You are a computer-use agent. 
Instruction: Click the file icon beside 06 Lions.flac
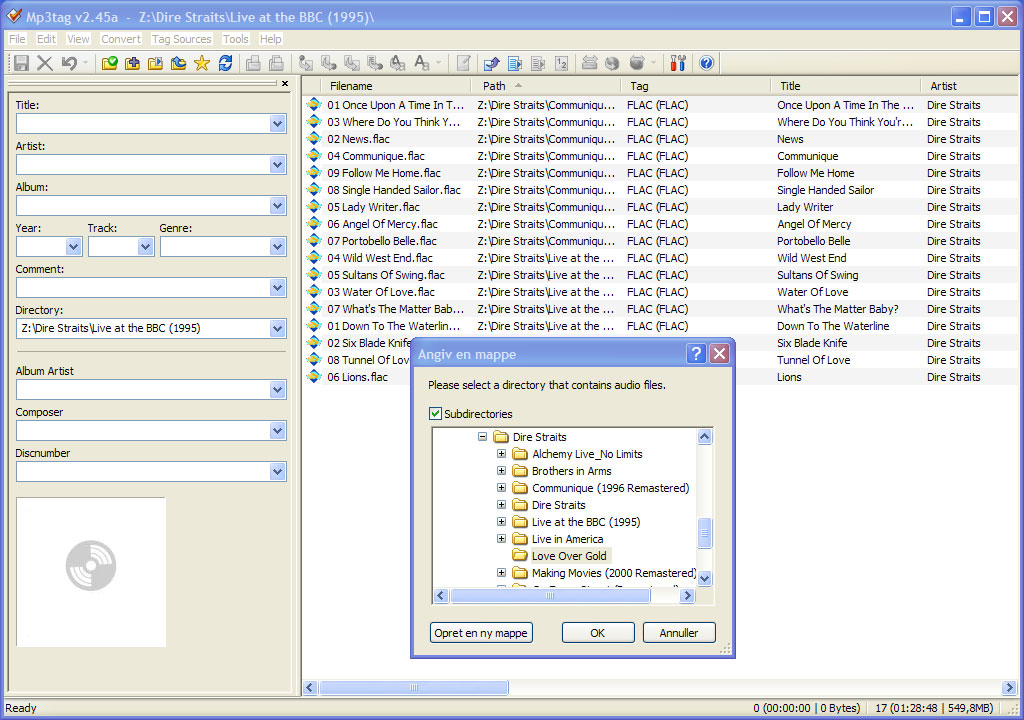(x=314, y=376)
